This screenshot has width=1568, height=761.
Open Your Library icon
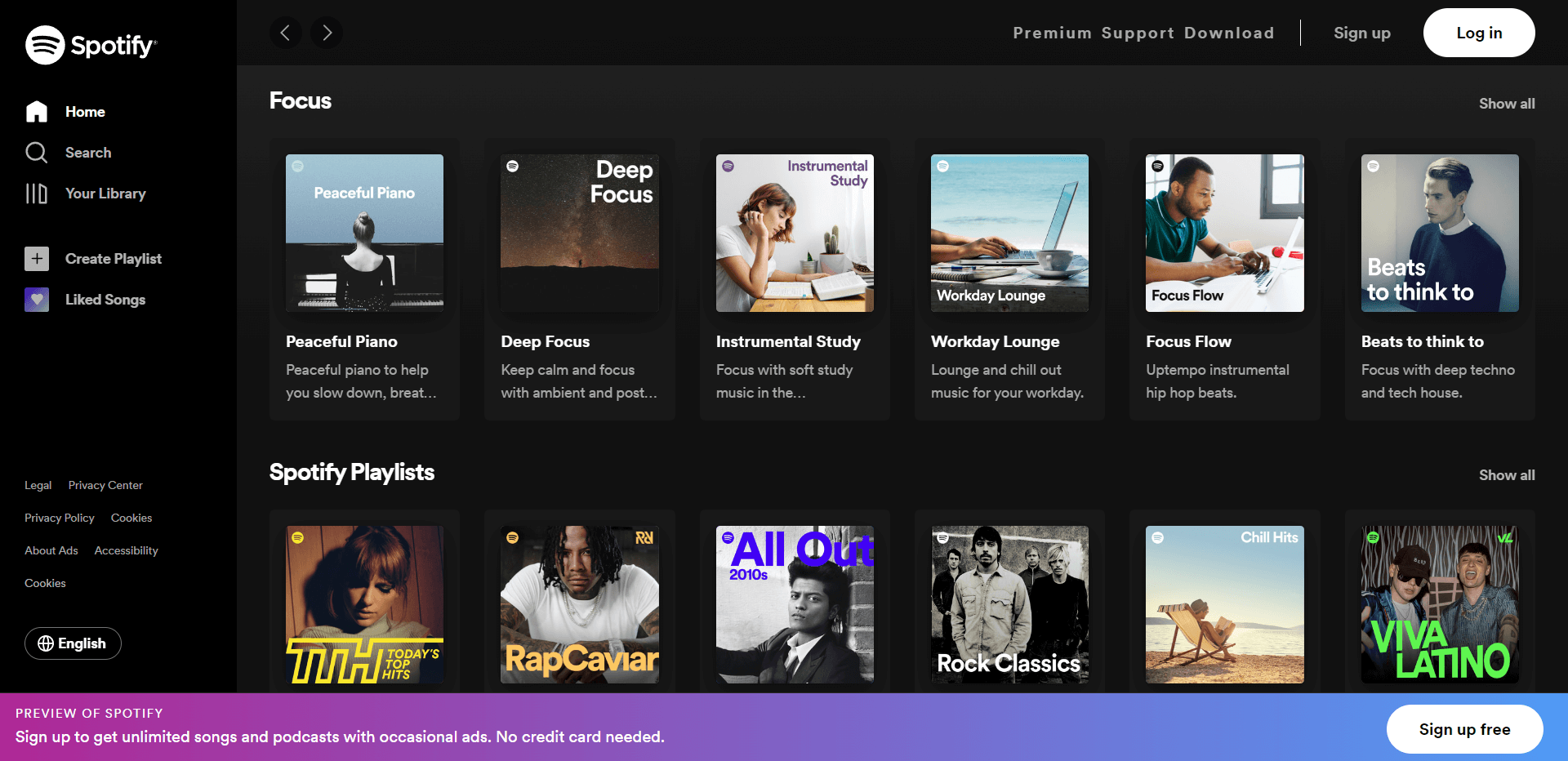pos(37,194)
